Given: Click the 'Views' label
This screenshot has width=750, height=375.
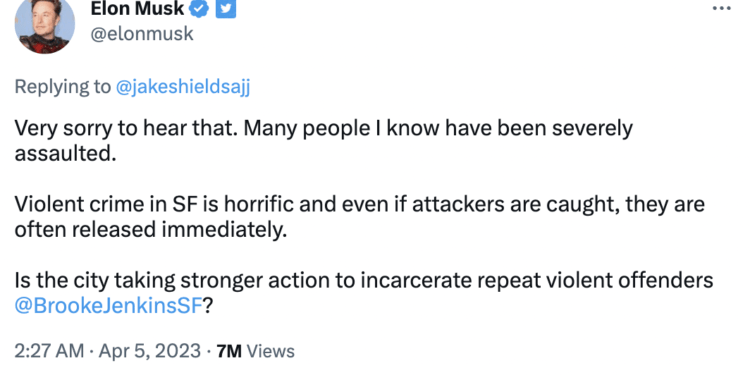Looking at the screenshot, I should tap(270, 352).
